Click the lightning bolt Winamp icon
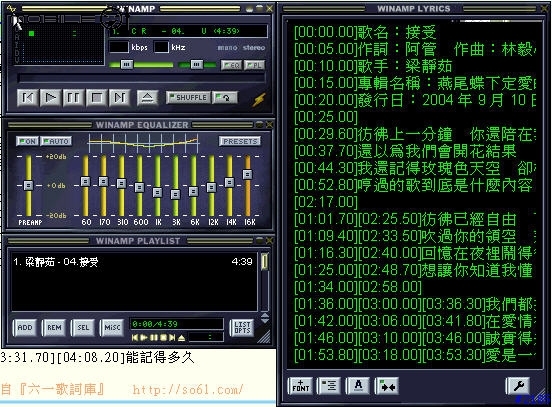This screenshot has width=552, height=407. [259, 100]
